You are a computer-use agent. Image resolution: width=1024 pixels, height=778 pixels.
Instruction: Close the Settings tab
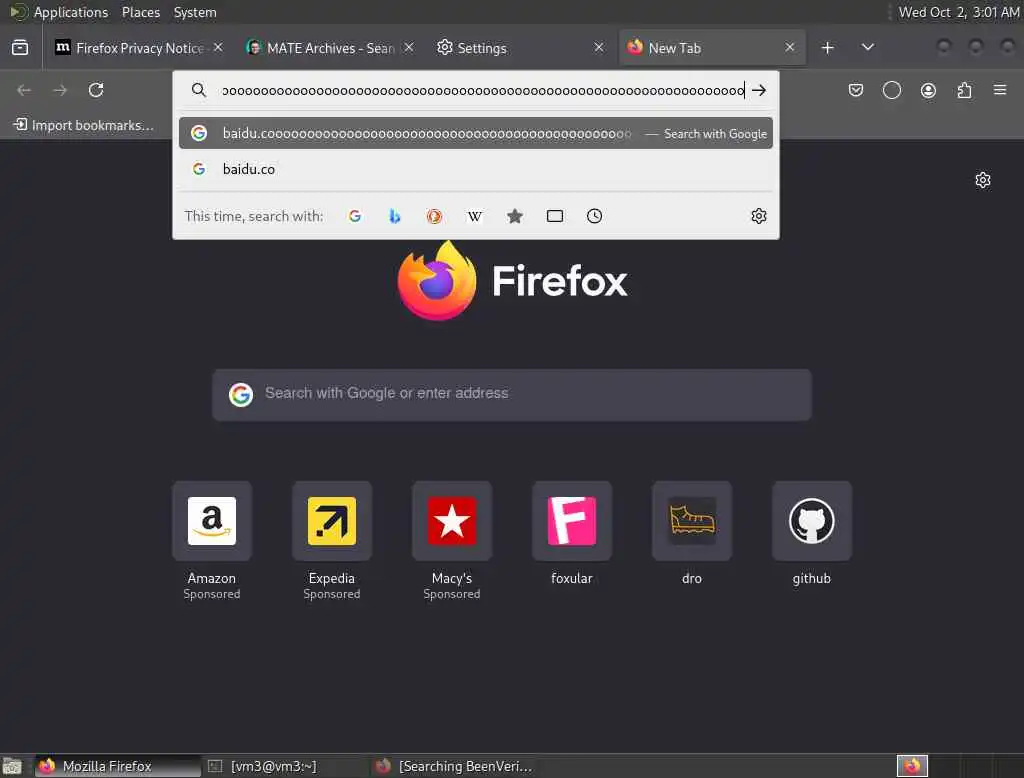tap(599, 48)
